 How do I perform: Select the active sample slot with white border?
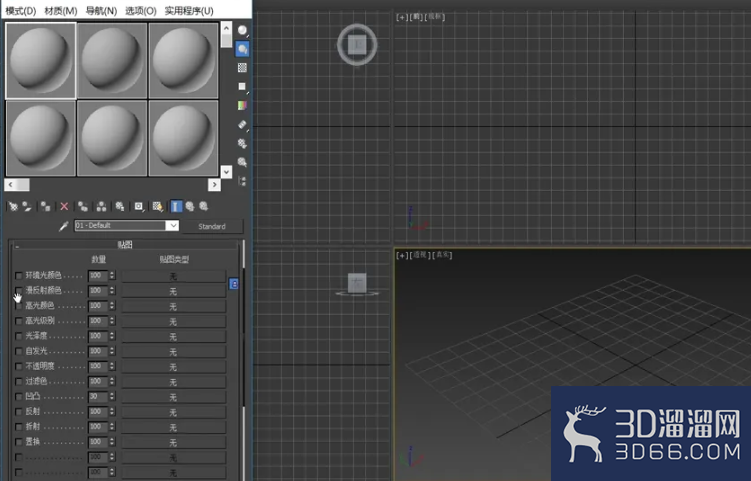click(40, 60)
